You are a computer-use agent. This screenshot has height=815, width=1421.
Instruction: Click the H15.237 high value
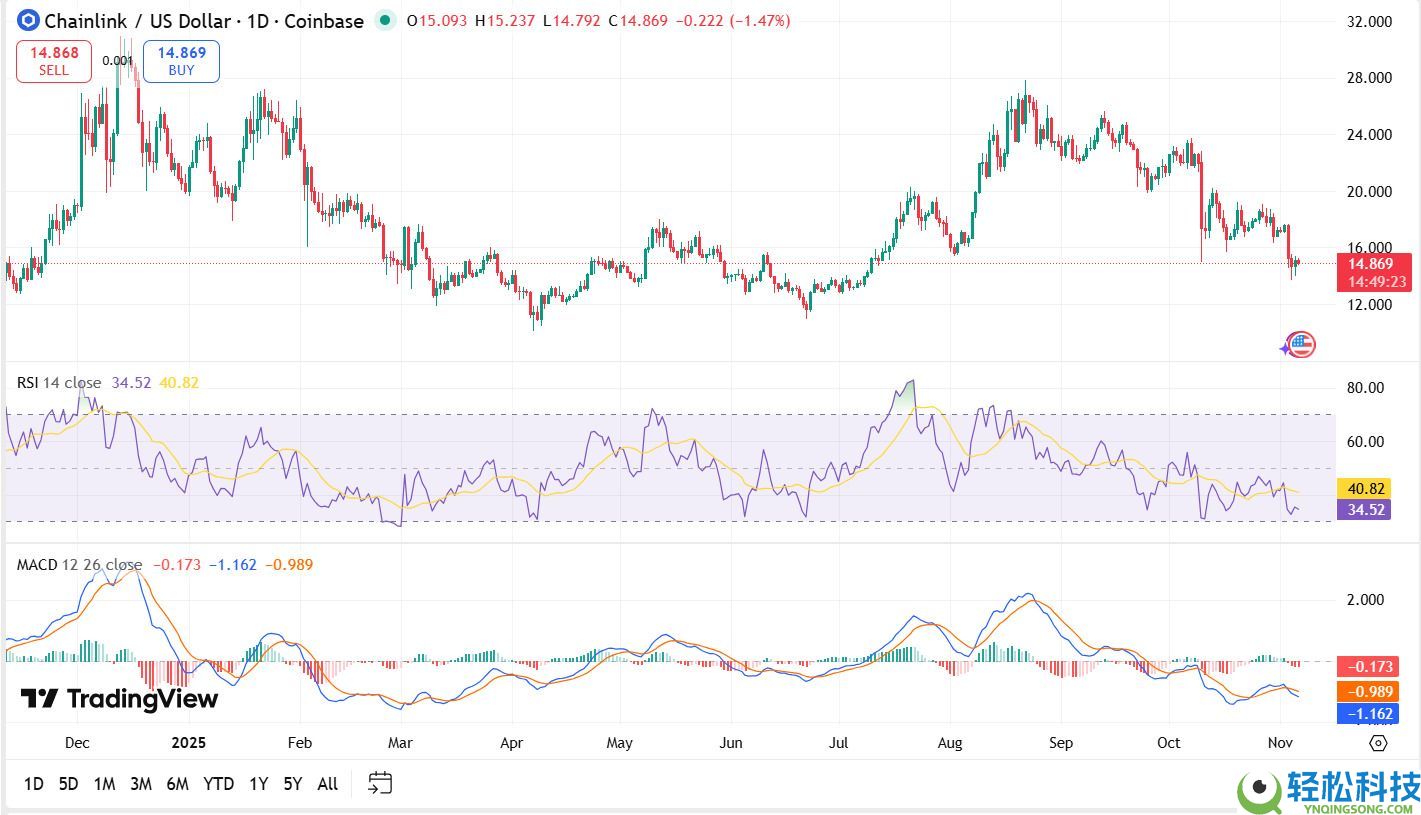(506, 21)
